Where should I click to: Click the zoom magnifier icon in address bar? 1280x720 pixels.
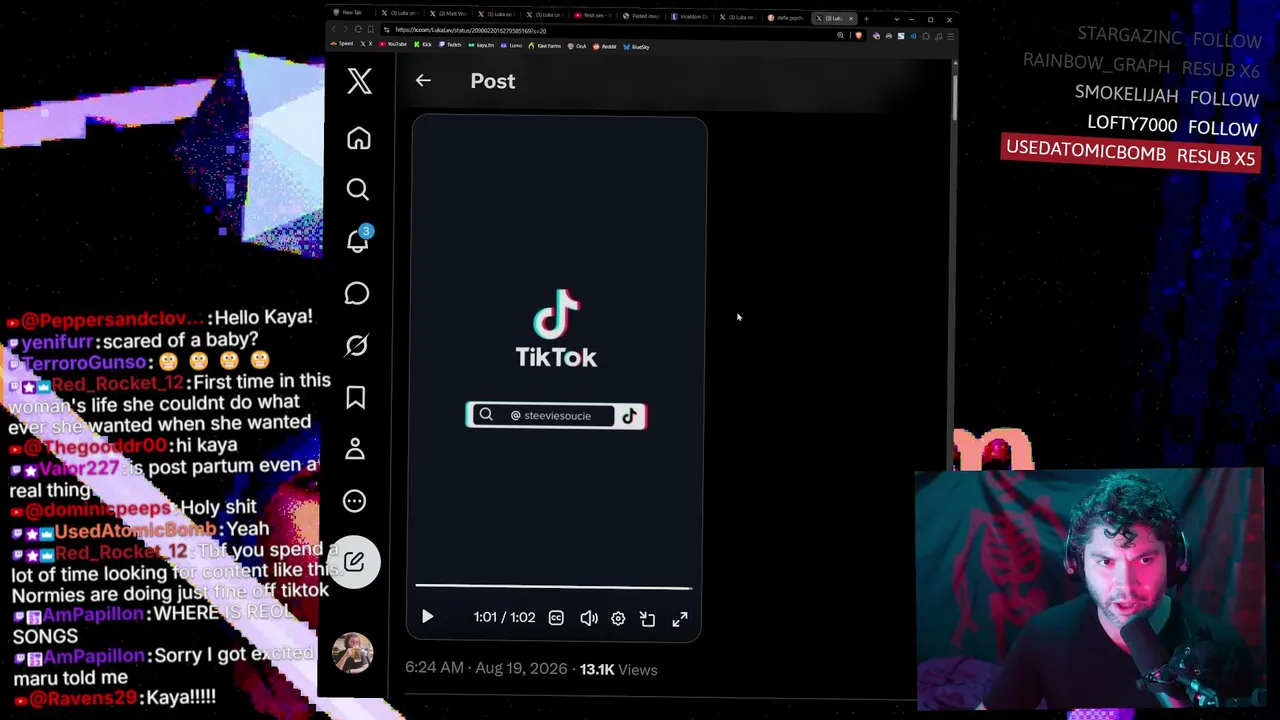pyautogui.click(x=841, y=35)
